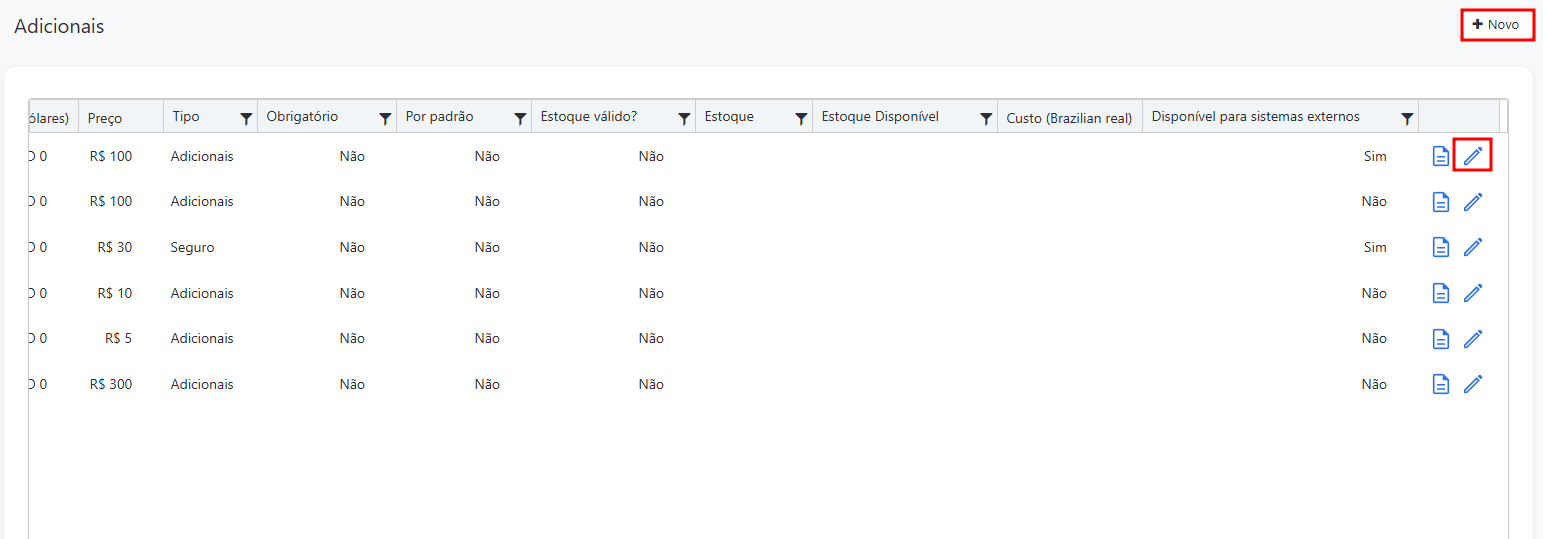Click pencil icon for R$ 5 row
Screen dimensions: 1543x539
click(1472, 339)
